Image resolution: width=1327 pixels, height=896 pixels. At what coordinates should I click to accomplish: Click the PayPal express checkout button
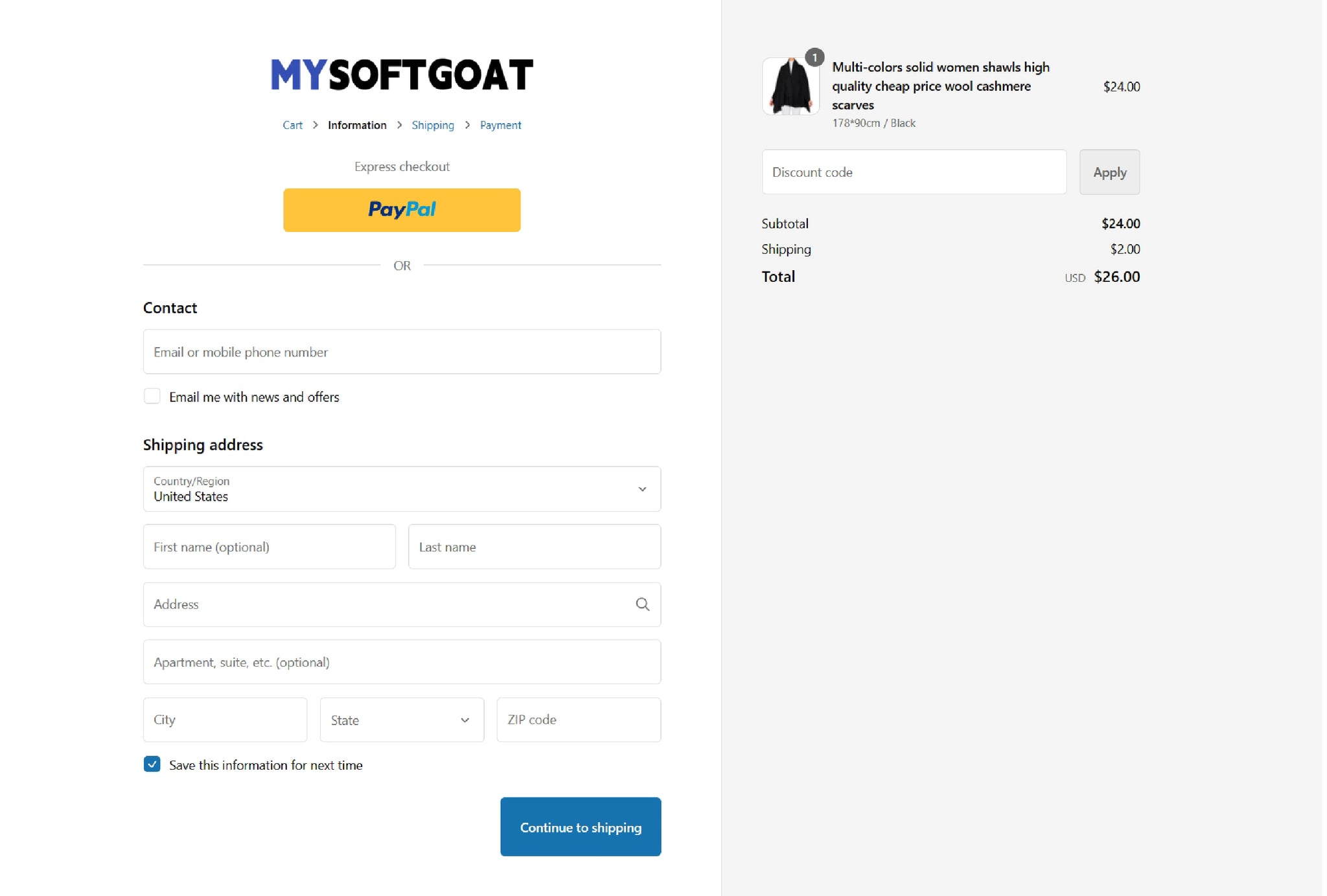pyautogui.click(x=402, y=210)
